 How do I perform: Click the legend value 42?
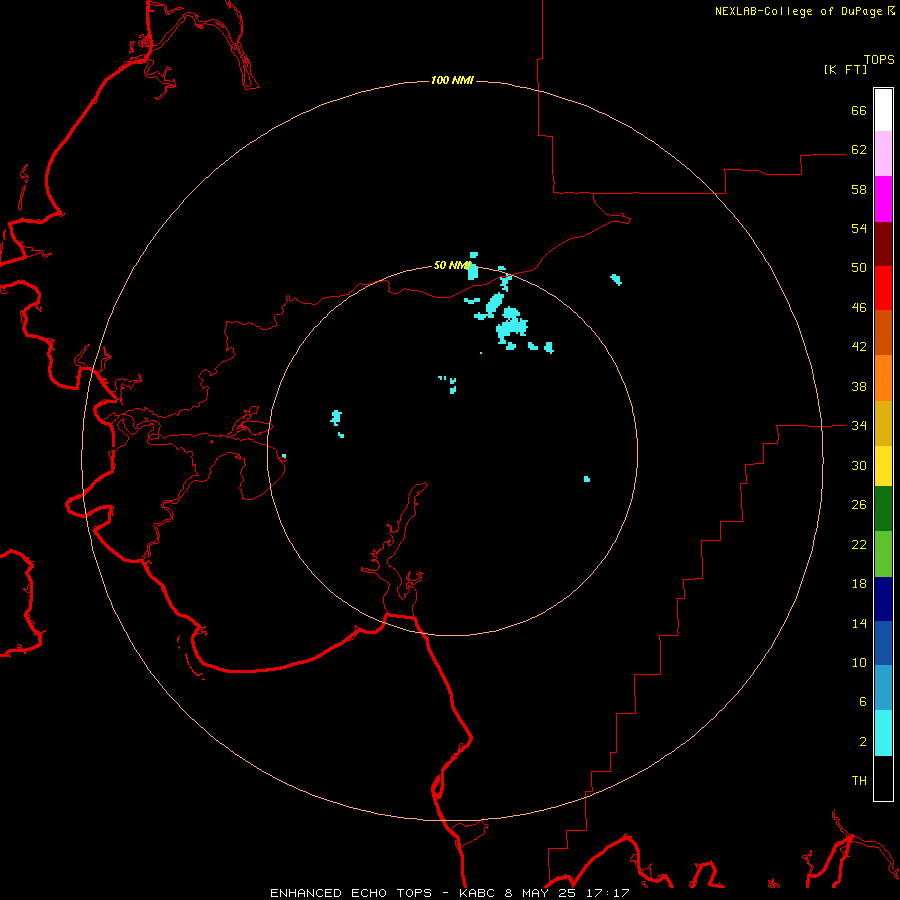(x=859, y=346)
